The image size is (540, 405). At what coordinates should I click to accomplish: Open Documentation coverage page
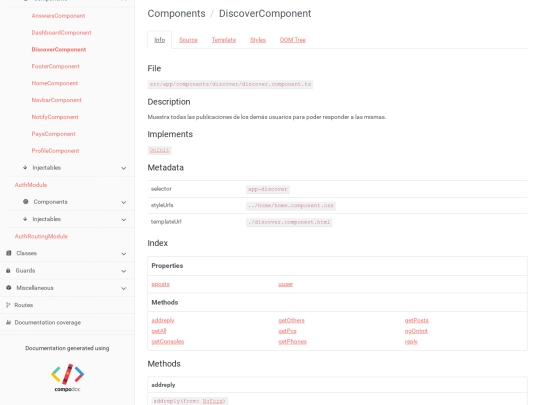[48, 323]
